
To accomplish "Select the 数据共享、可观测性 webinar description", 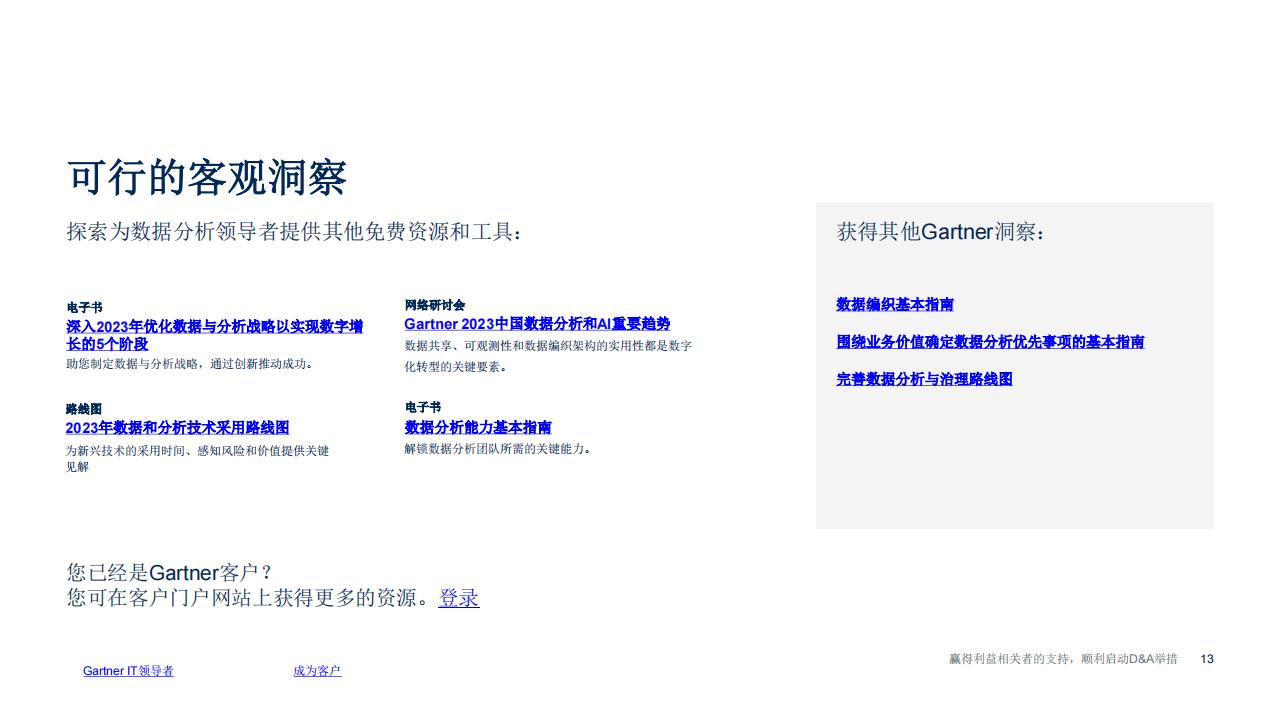I will click(x=548, y=356).
